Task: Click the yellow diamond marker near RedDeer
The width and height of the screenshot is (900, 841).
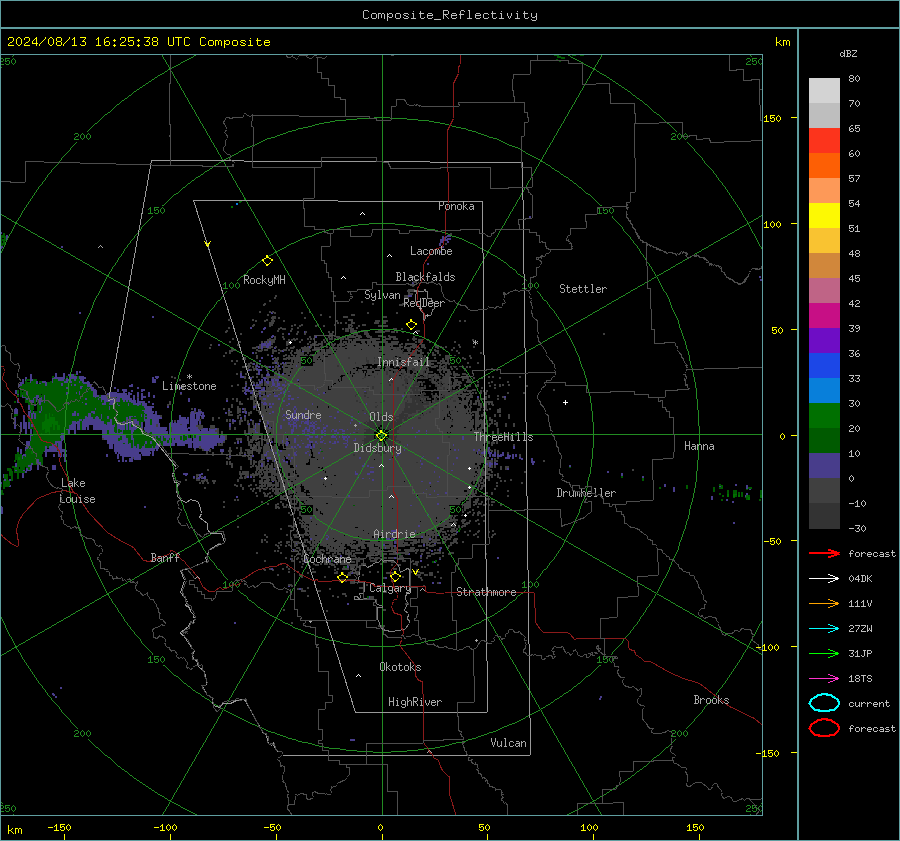Action: click(x=412, y=325)
